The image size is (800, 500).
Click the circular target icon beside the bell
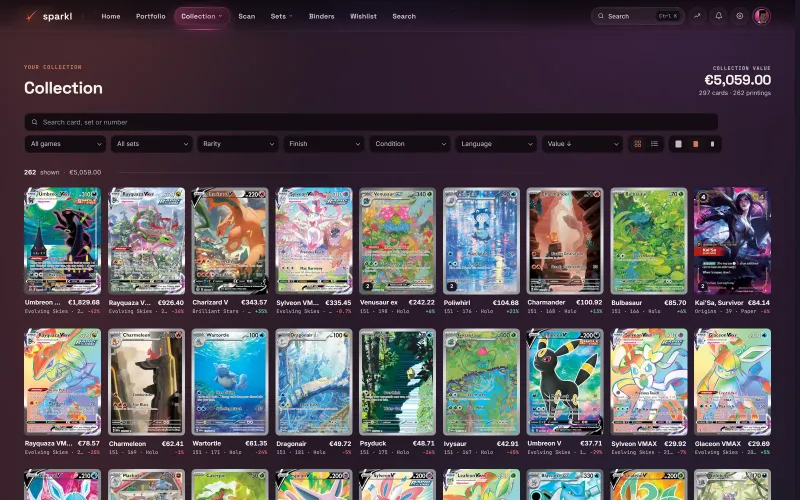tap(739, 16)
